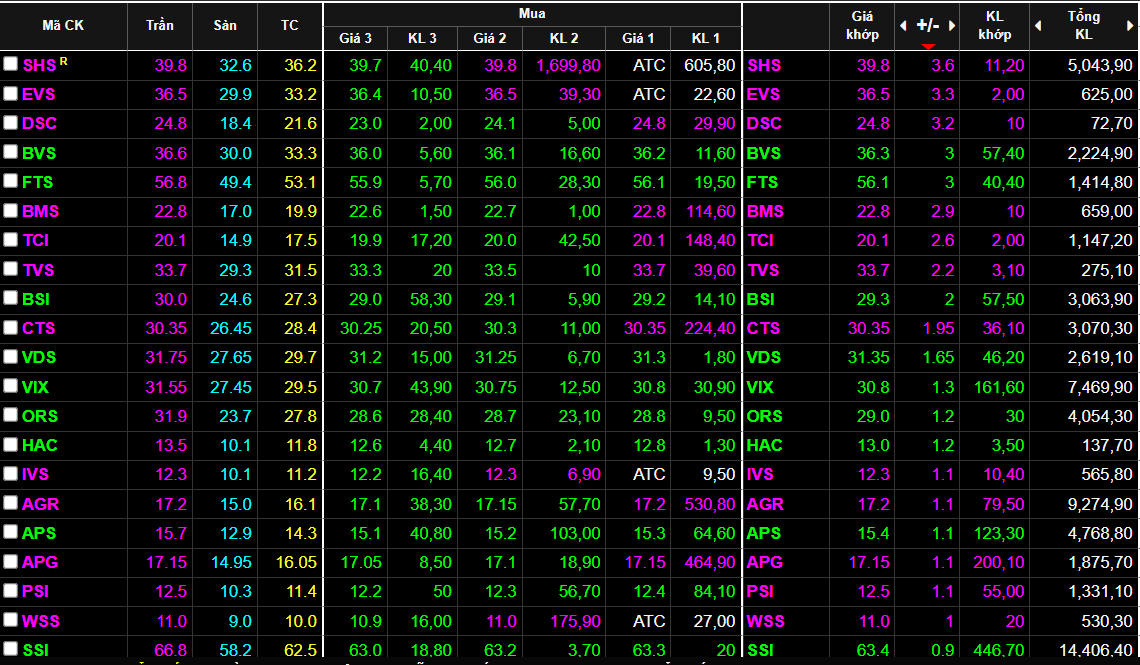This screenshot has width=1140, height=665.
Task: Check the box beside VIX ticker
Action: (10, 386)
